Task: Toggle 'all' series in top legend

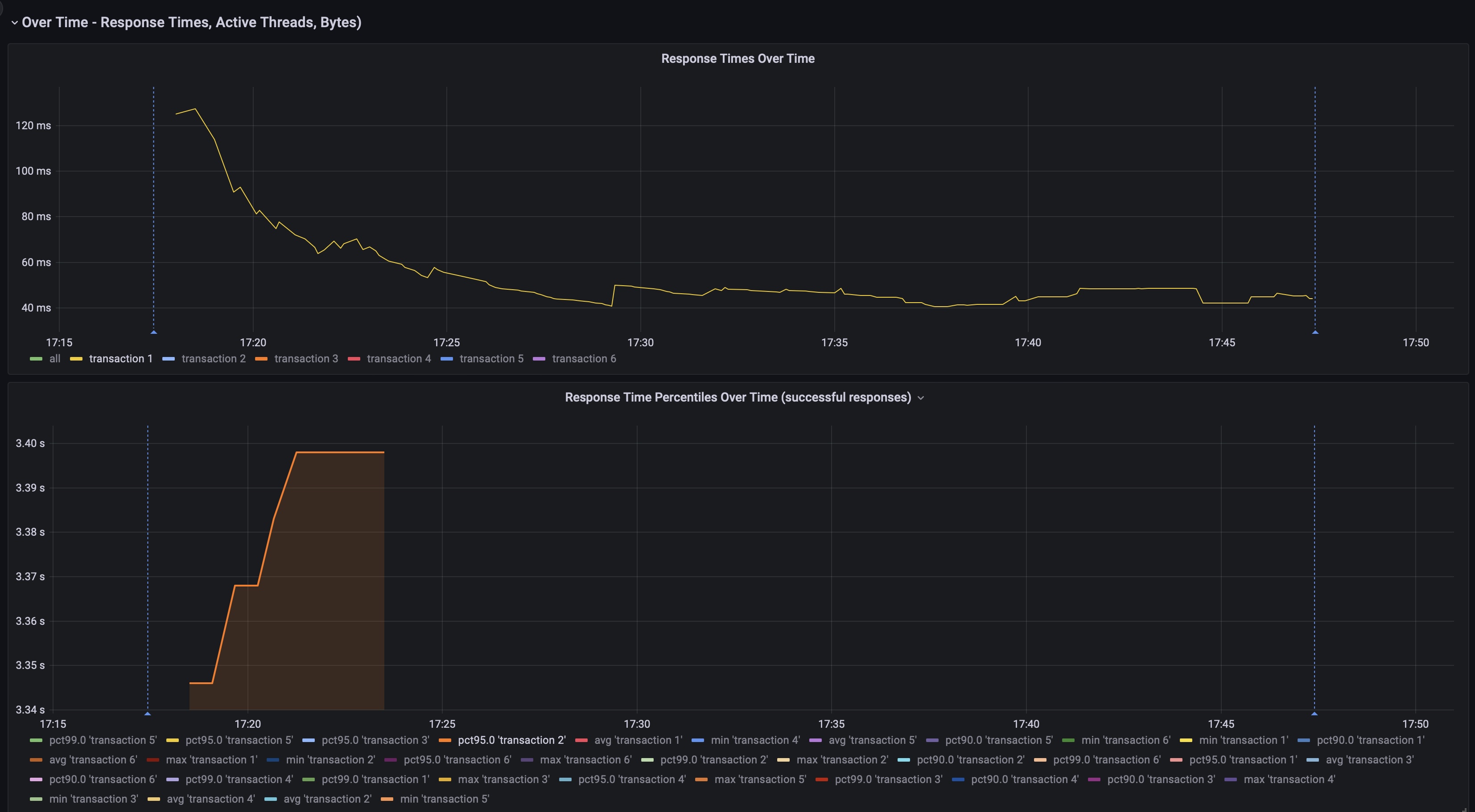Action: click(54, 359)
